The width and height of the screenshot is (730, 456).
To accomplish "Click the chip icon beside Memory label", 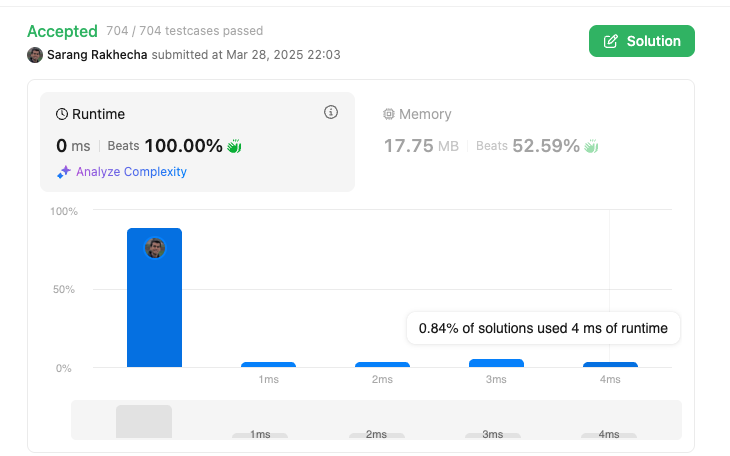I will (389, 115).
